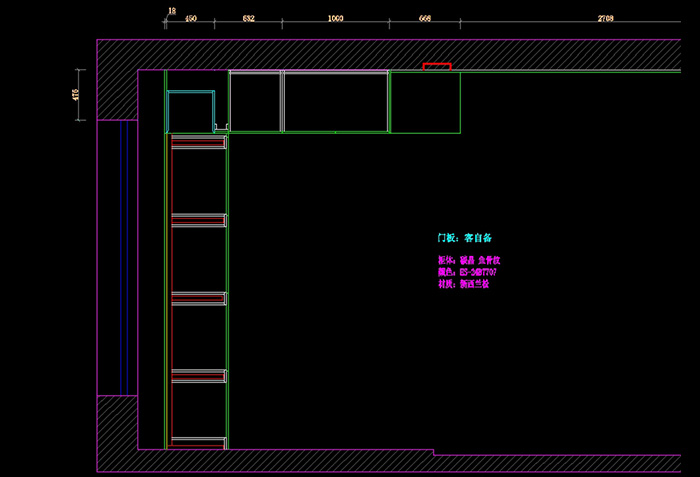Click the blue window lines on left wall
This screenshot has width=700, height=477.
pyautogui.click(x=122, y=257)
